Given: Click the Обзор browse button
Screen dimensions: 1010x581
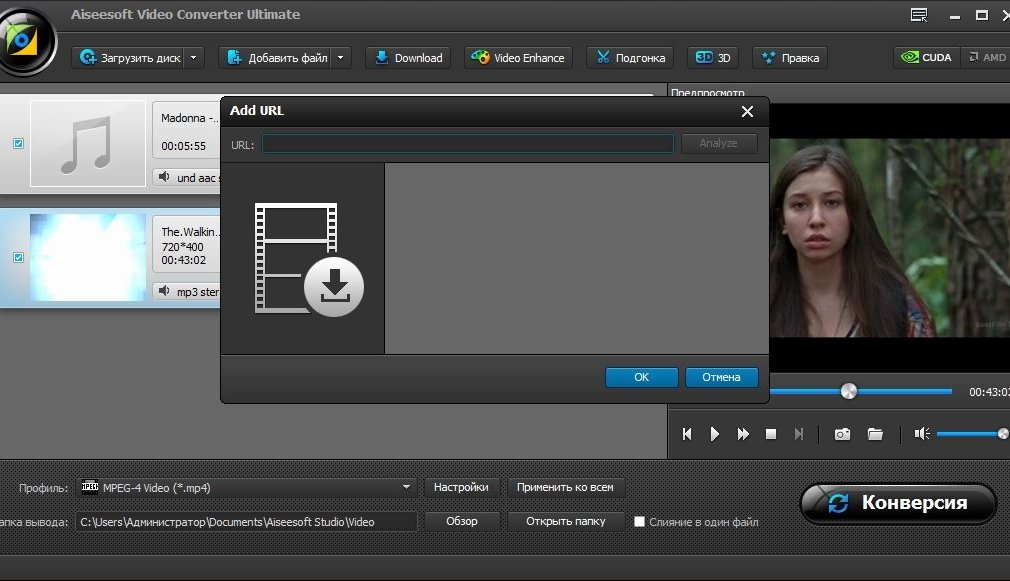Looking at the screenshot, I should click(462, 521).
